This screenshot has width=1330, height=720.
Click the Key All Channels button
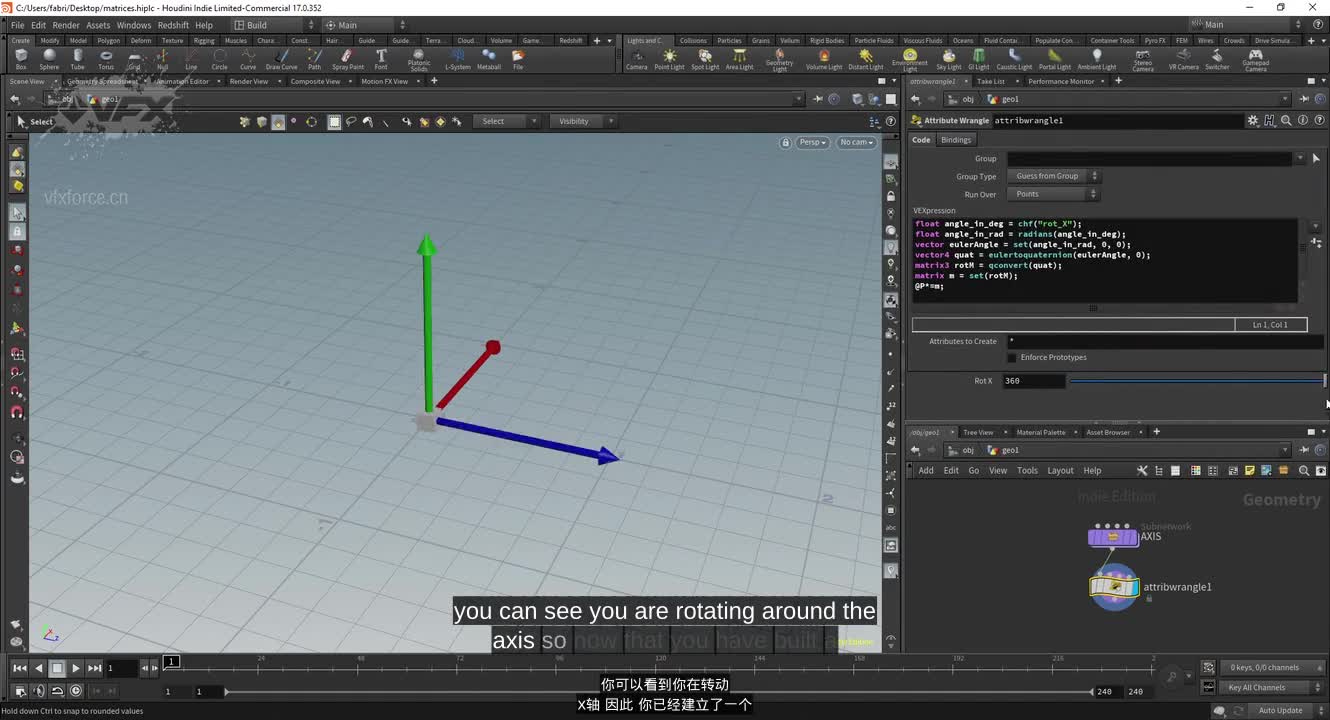(1258, 687)
